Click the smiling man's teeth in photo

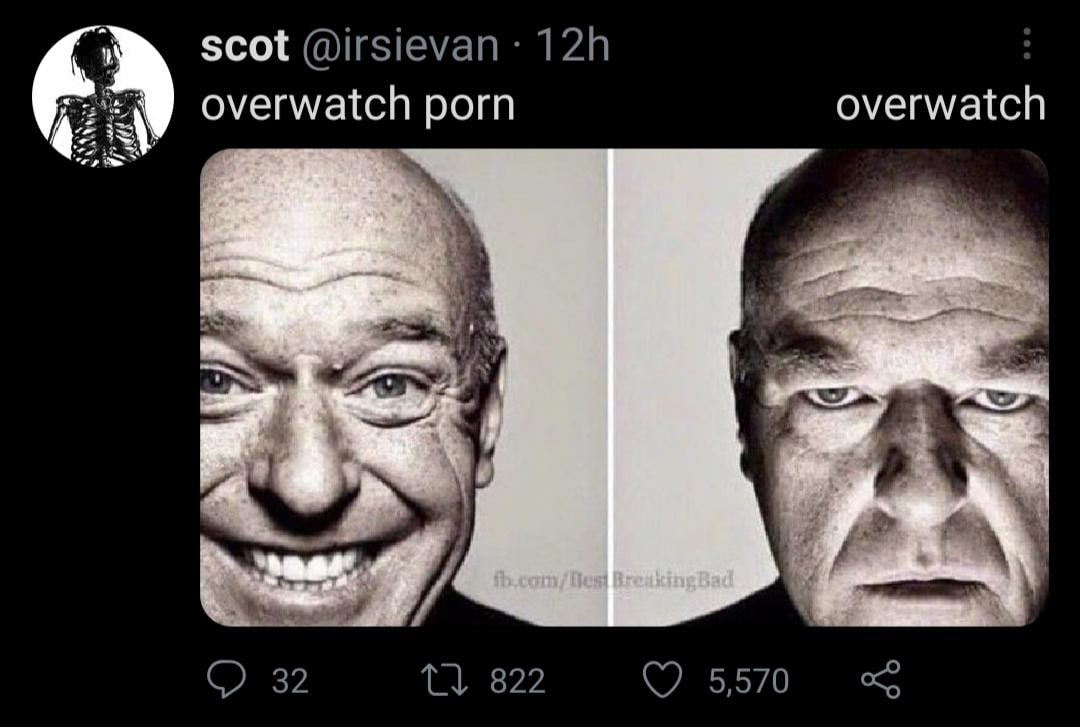[303, 565]
